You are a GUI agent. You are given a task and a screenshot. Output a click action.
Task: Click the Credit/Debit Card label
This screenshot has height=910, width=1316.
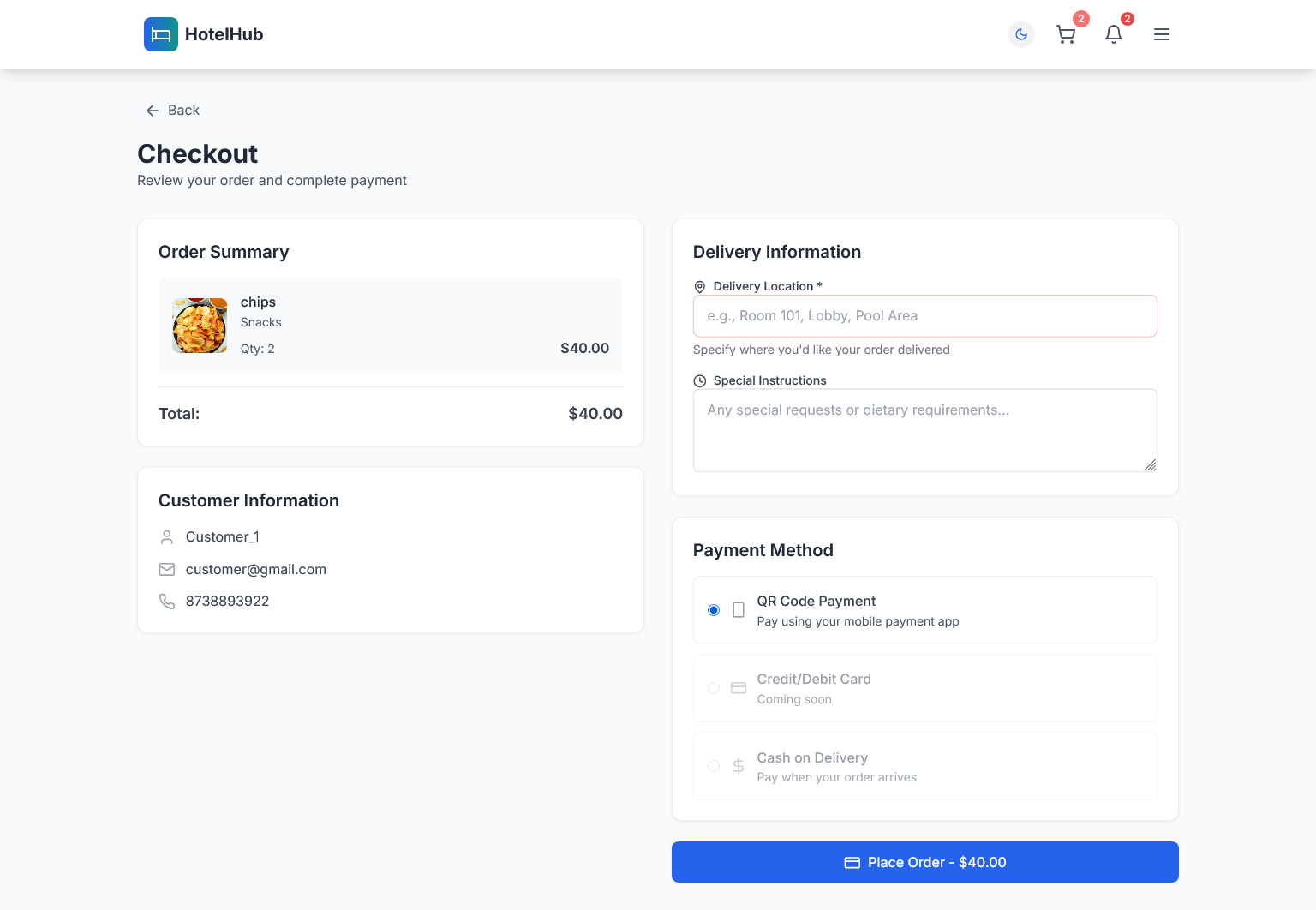pyautogui.click(x=814, y=680)
